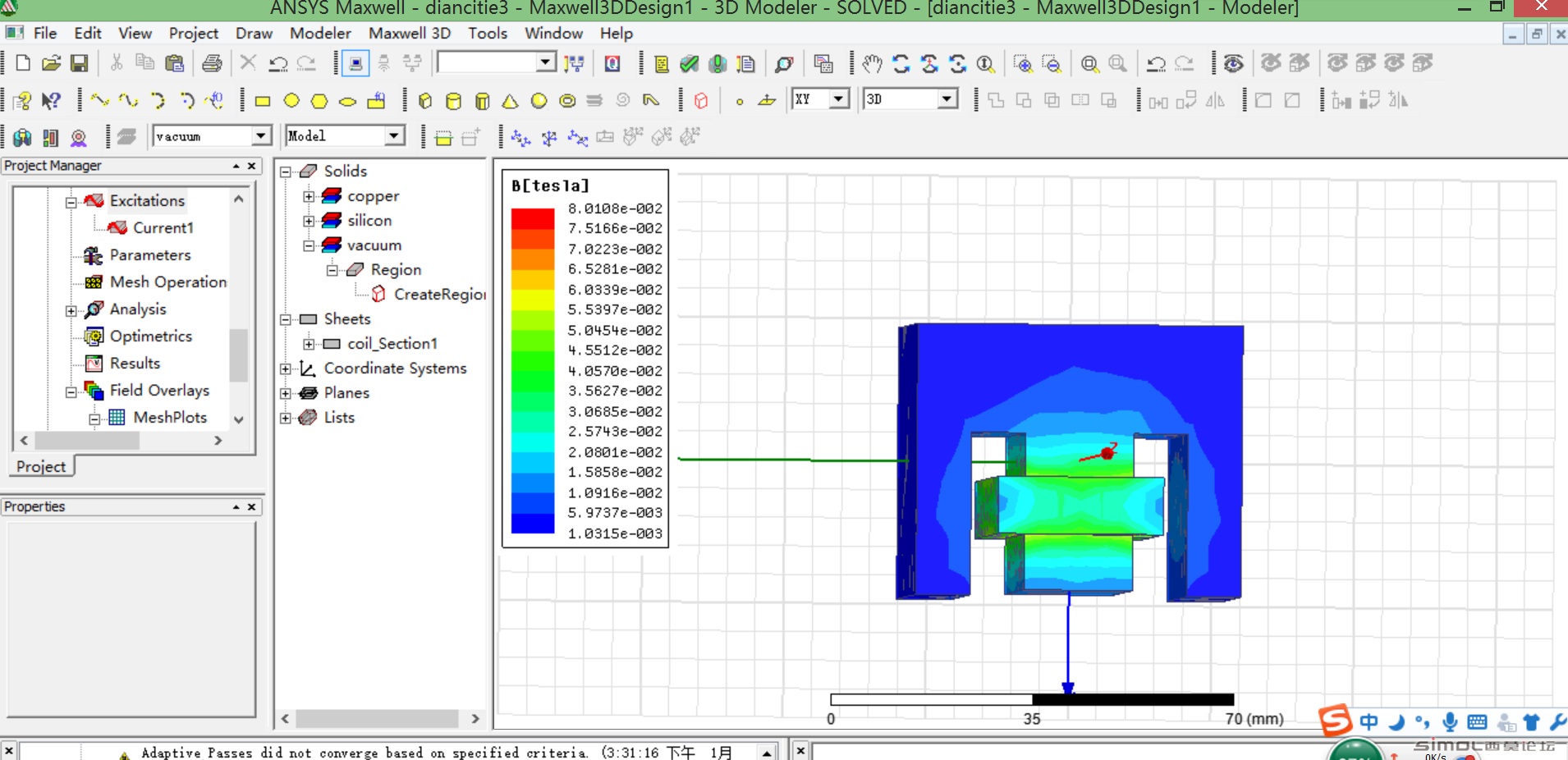Select the Draw box tool
This screenshot has width=1568, height=760.
425,101
